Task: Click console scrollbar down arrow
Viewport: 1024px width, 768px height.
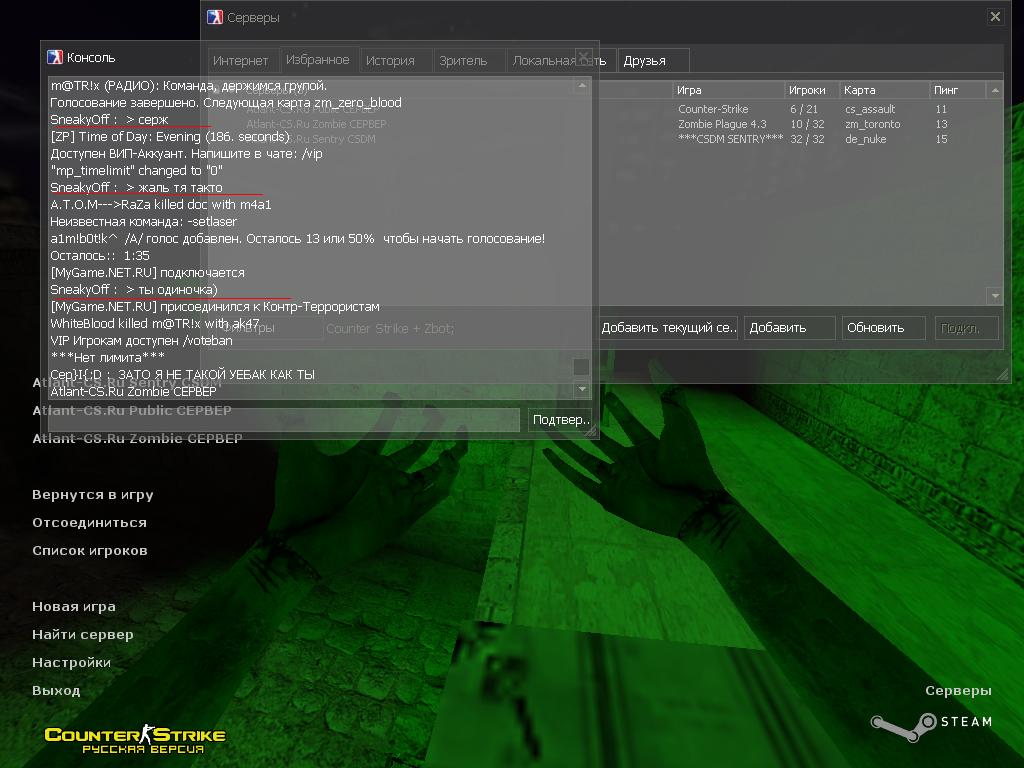Action: click(x=581, y=389)
